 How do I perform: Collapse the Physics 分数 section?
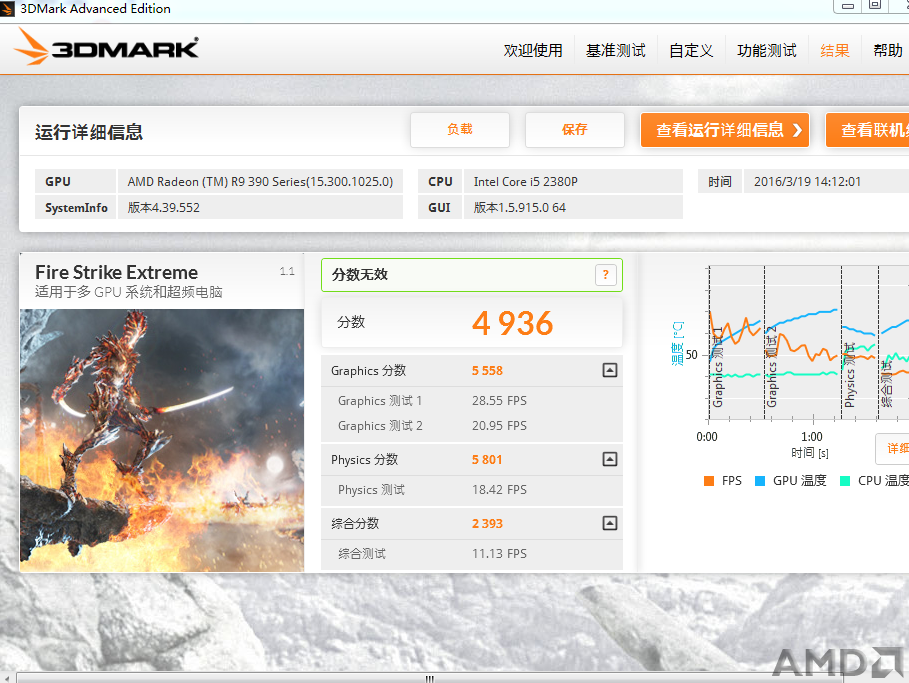click(x=610, y=459)
